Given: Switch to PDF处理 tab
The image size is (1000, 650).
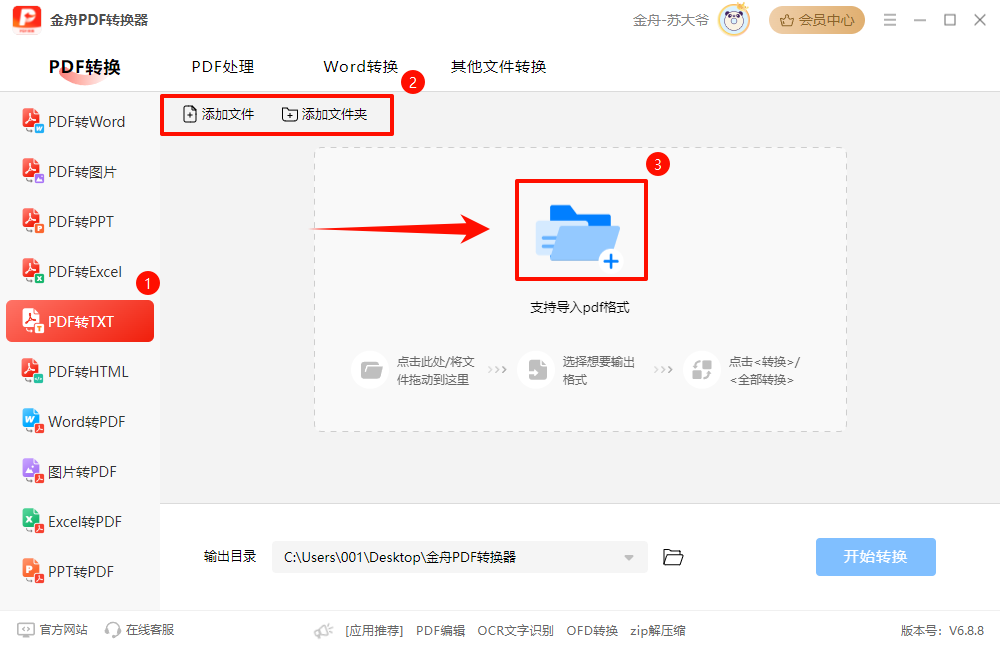Looking at the screenshot, I should coord(223,67).
